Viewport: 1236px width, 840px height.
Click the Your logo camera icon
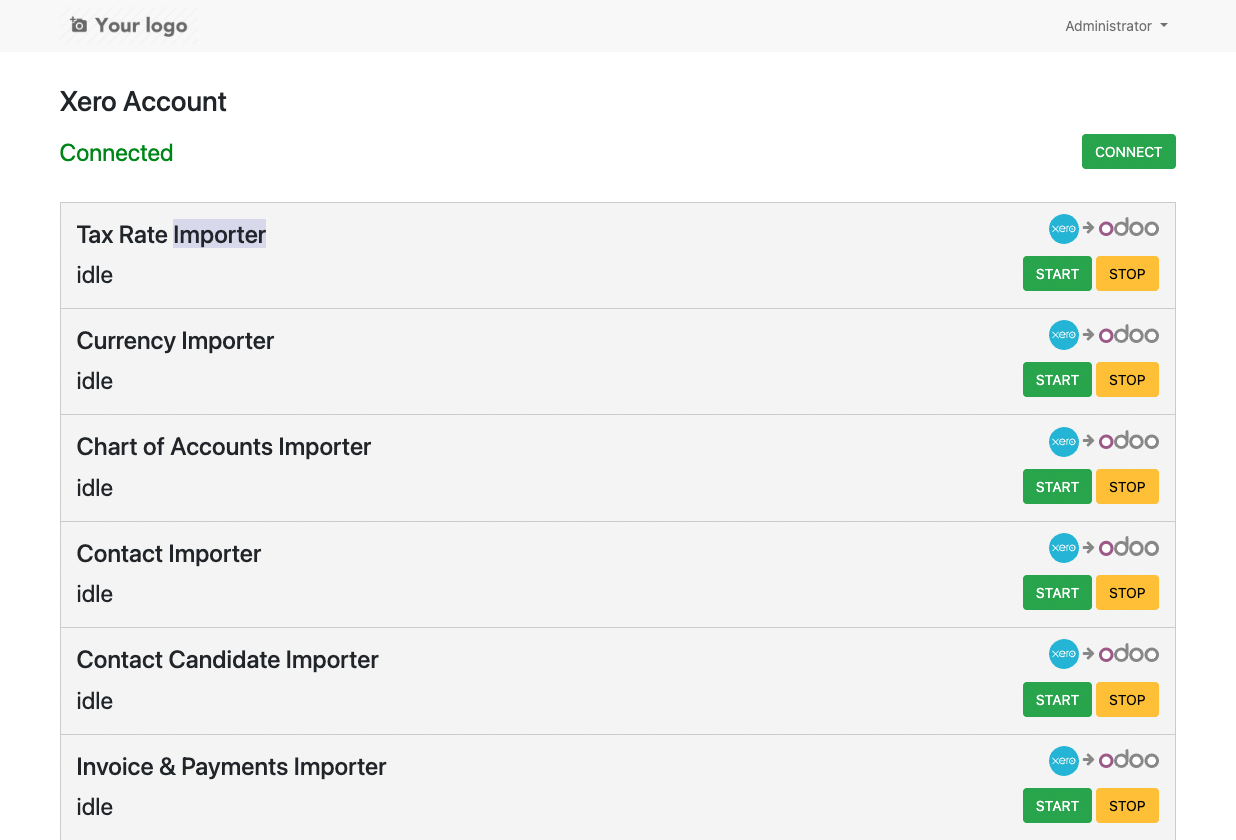click(x=79, y=25)
